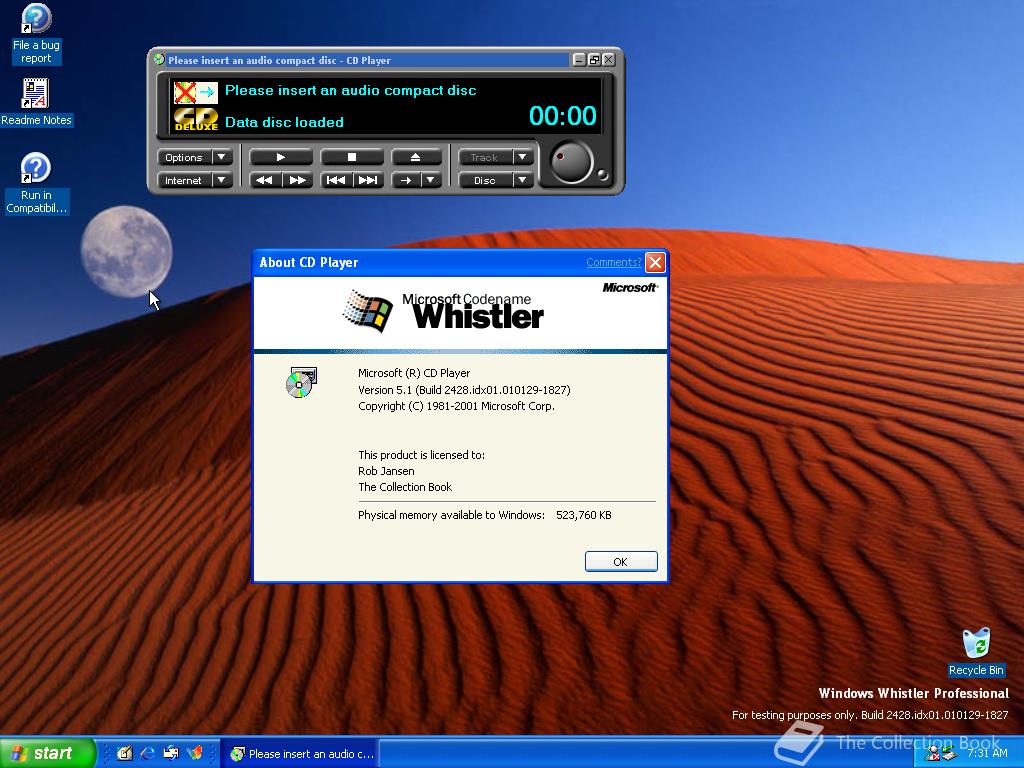Open the Comments? link in About dialog
Image resolution: width=1024 pixels, height=768 pixels.
(614, 263)
